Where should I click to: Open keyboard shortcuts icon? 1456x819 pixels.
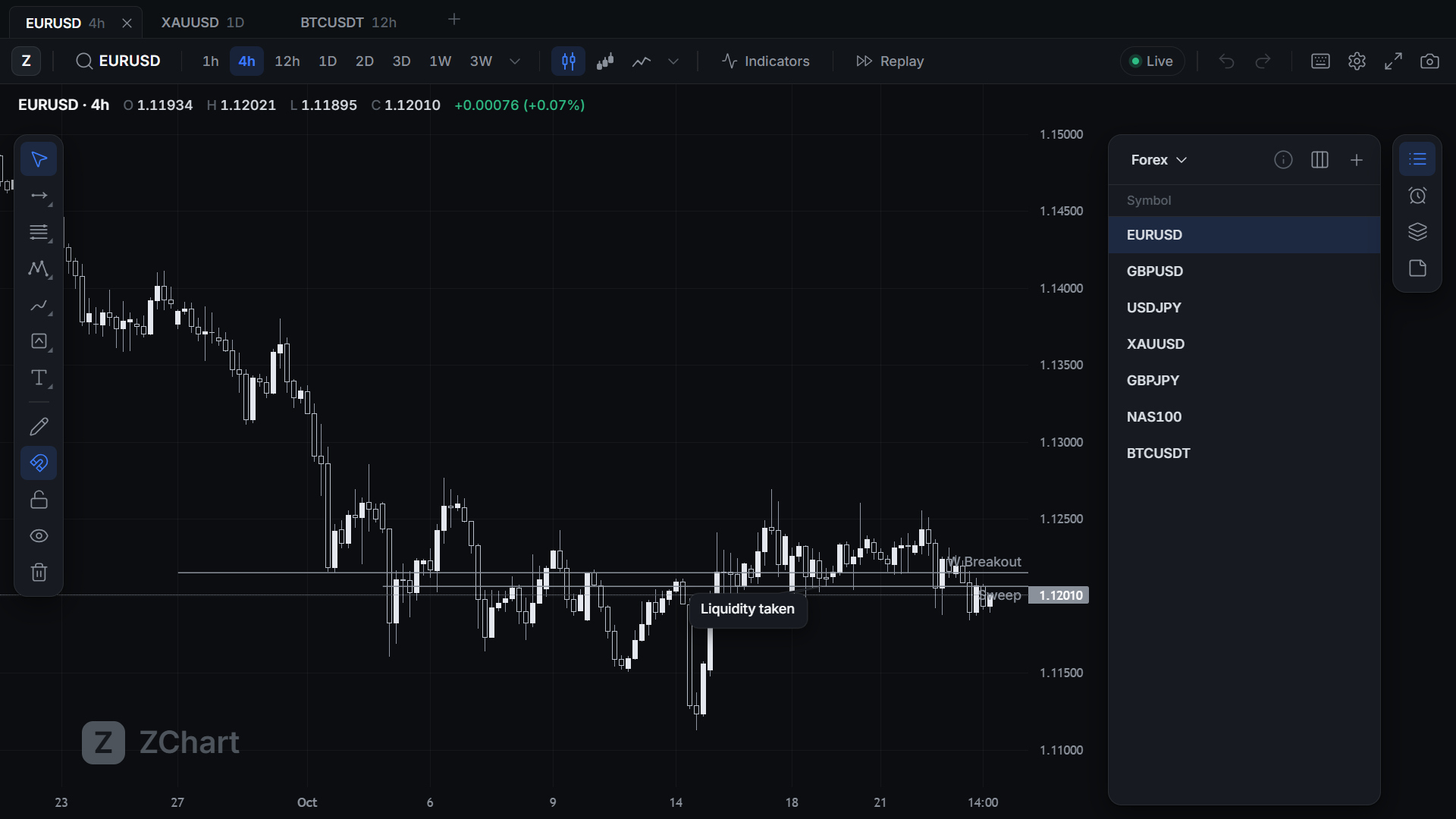click(x=1320, y=61)
